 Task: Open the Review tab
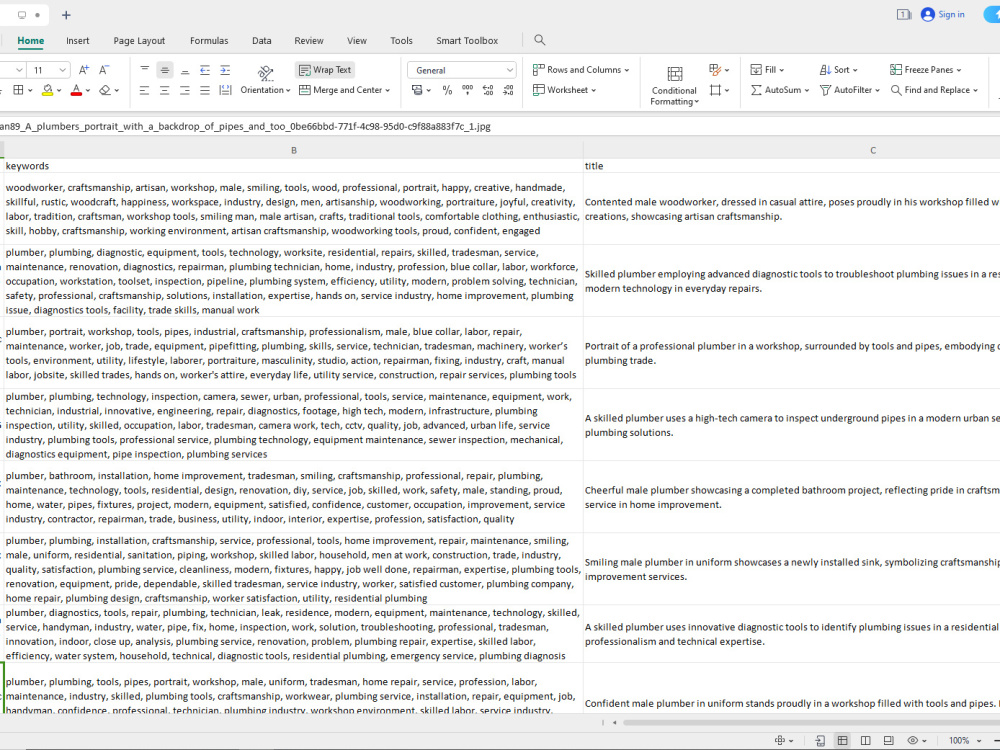tap(309, 41)
